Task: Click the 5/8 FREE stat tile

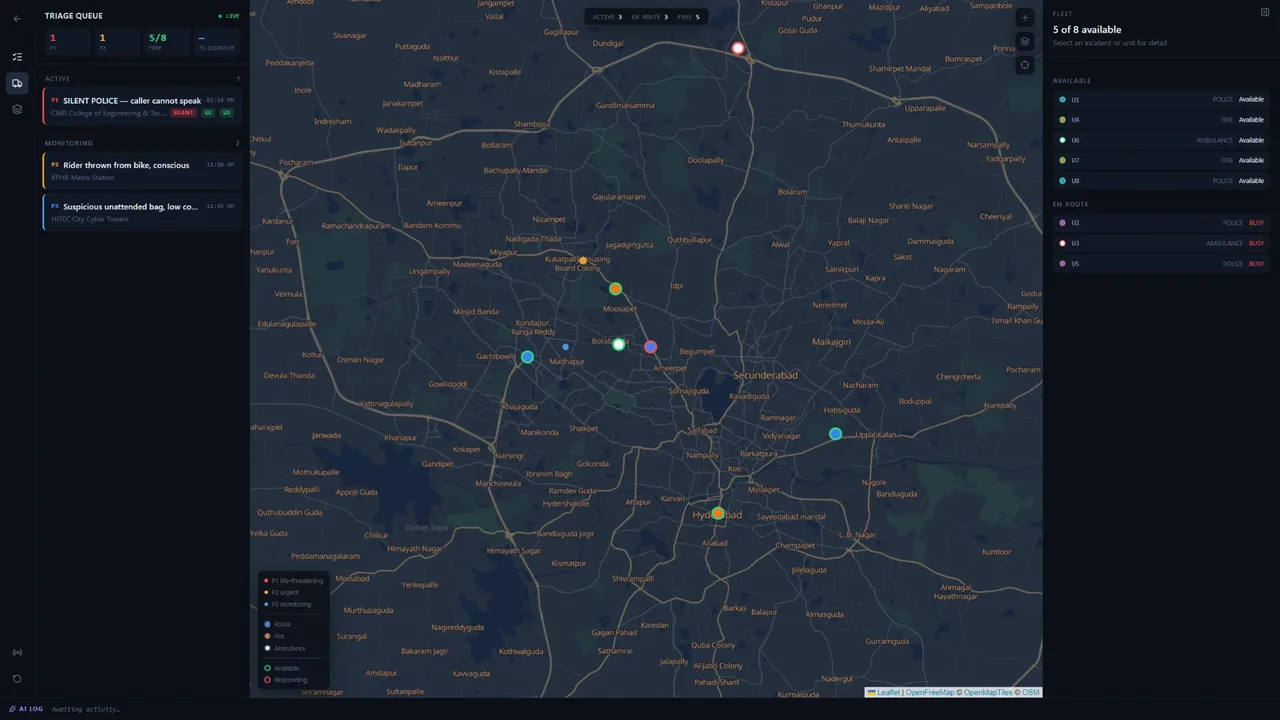Action: (x=166, y=42)
